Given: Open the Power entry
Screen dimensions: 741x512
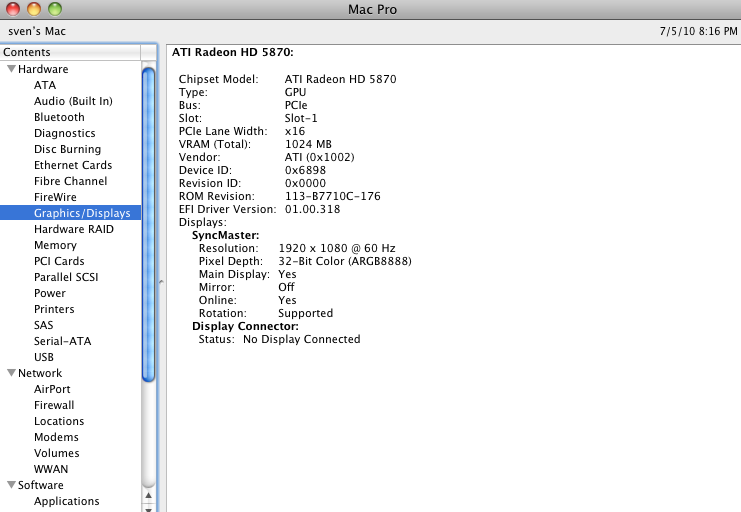Looking at the screenshot, I should click(50, 293).
